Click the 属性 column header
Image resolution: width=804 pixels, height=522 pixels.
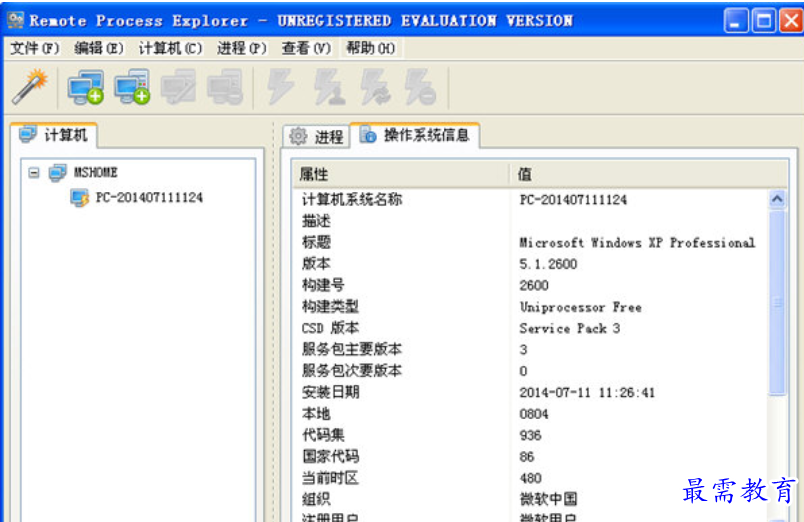coord(400,174)
